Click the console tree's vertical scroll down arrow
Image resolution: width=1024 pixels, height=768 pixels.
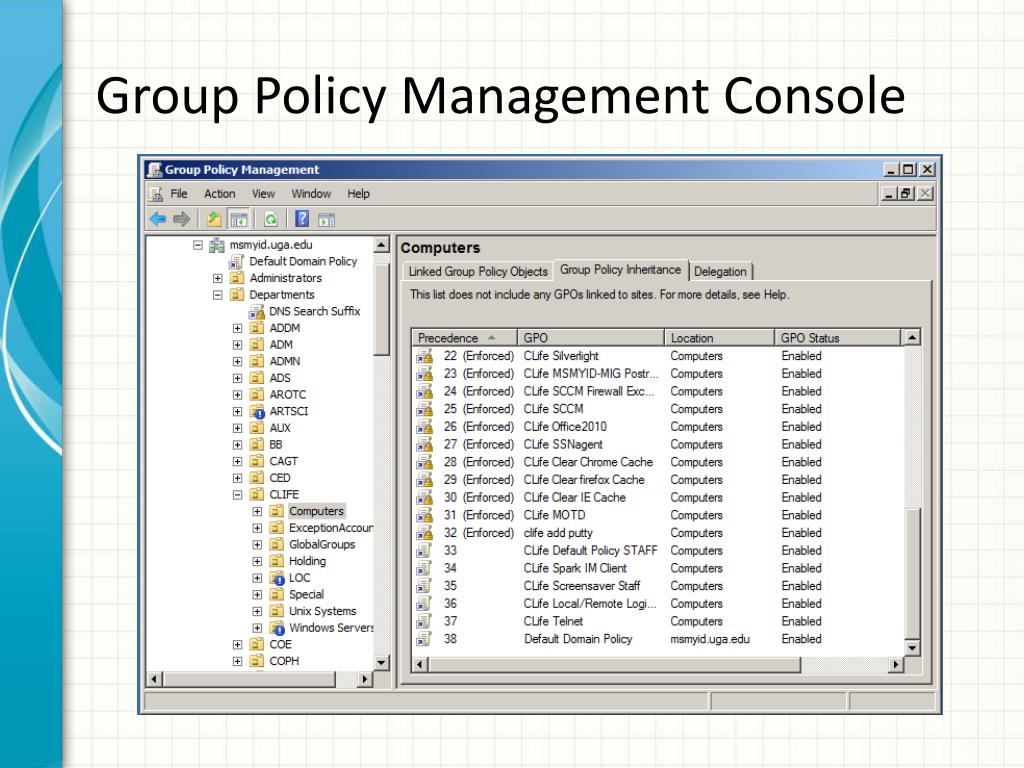point(382,662)
